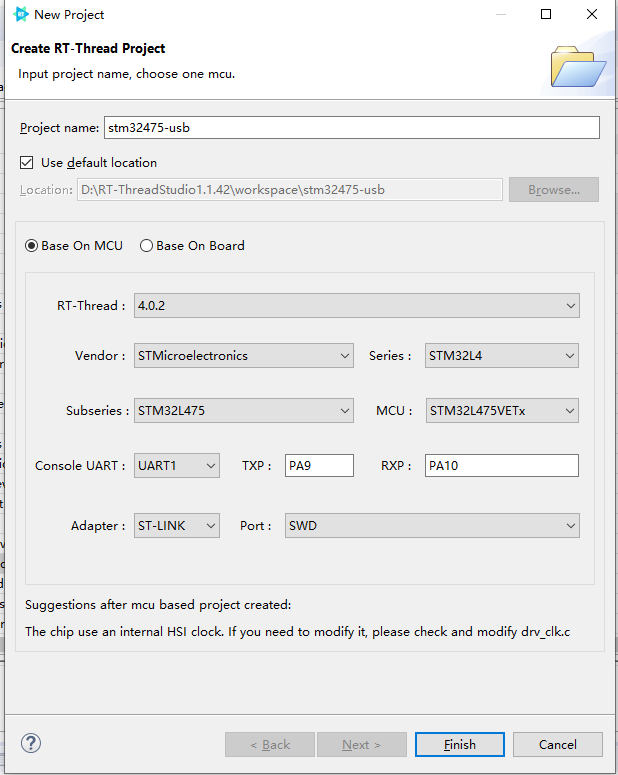The image size is (618, 775).
Task: Click the RXP pin field showing PA10
Action: pos(502,466)
